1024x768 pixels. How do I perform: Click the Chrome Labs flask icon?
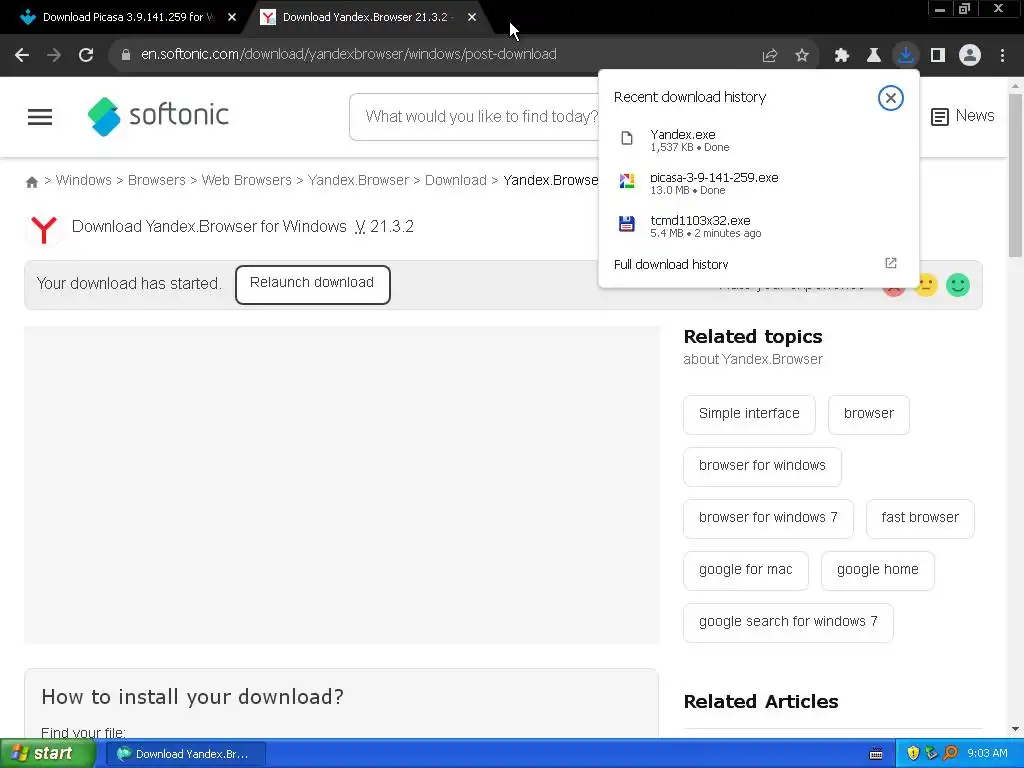point(874,56)
